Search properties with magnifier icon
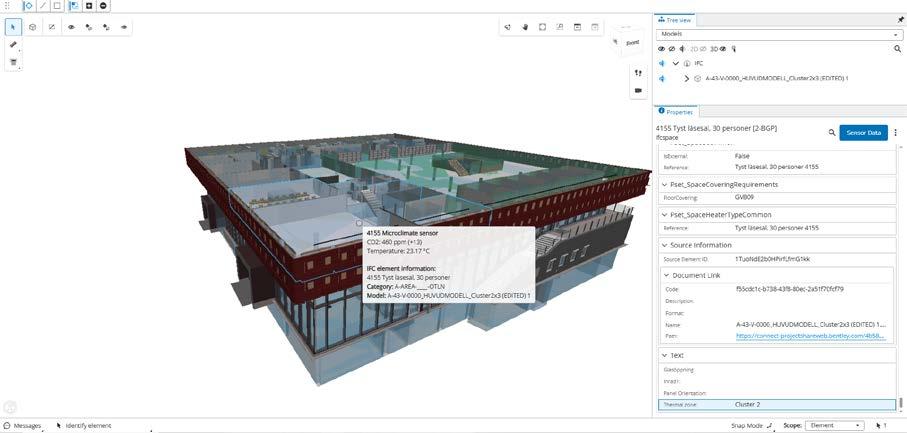This screenshot has height=433, width=907. click(832, 132)
